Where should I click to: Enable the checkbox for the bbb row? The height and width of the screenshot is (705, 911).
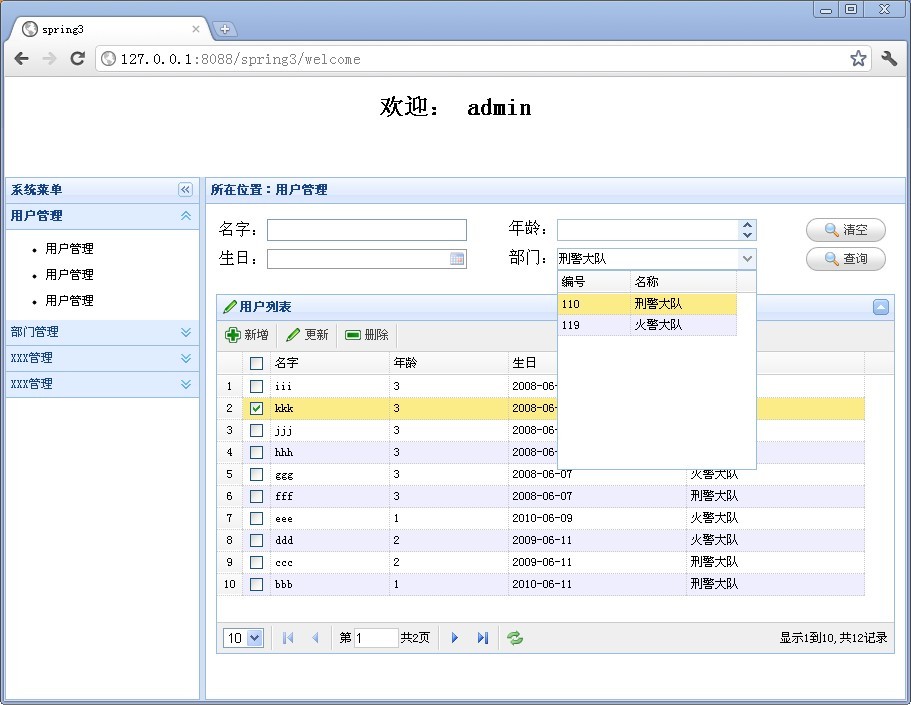point(256,584)
